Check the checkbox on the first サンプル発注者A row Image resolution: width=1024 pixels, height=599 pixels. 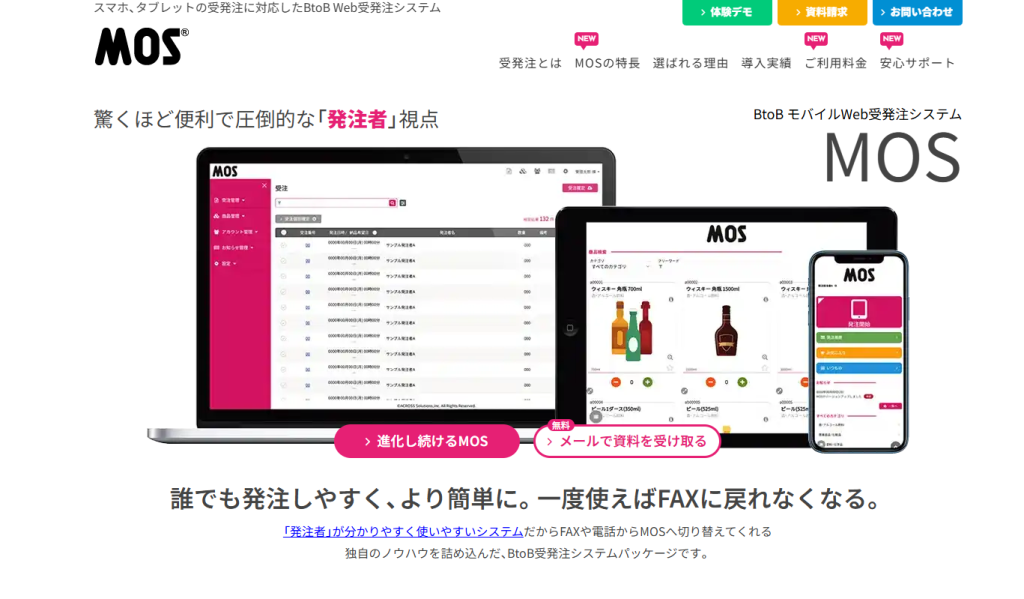tap(283, 244)
